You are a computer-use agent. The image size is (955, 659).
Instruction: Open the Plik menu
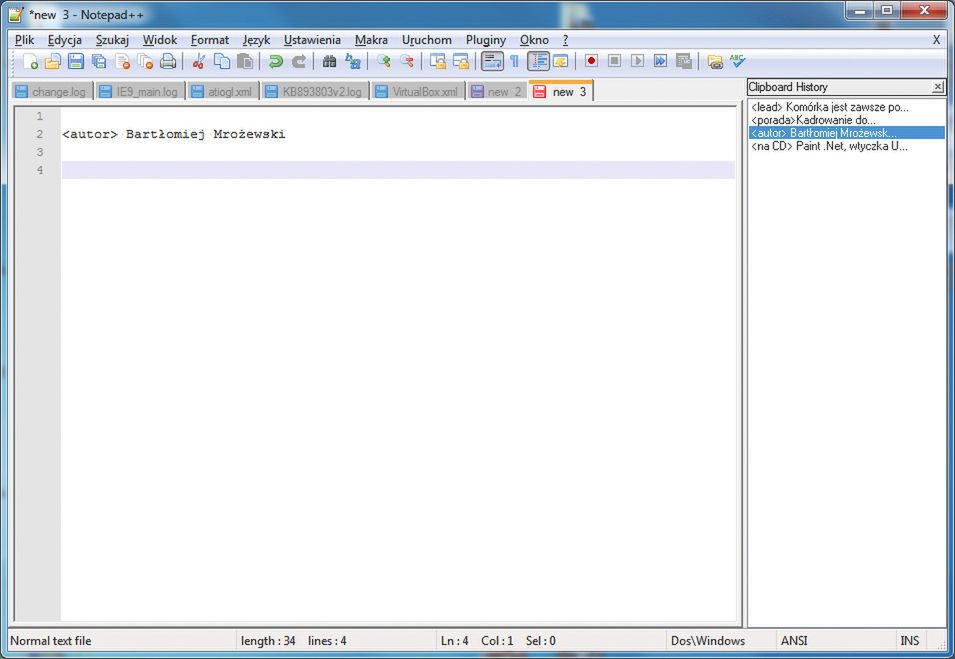tap(24, 40)
